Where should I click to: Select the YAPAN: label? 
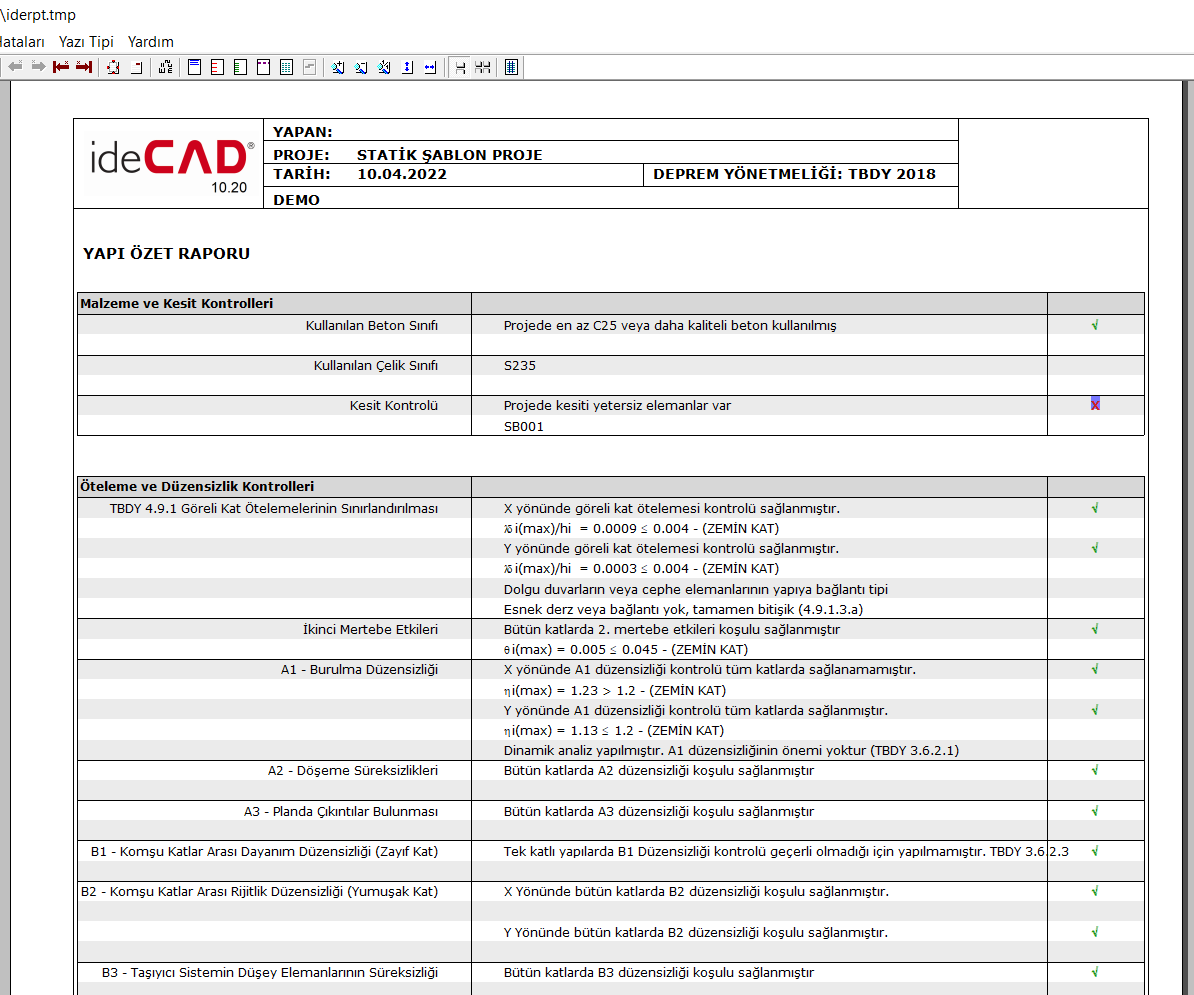click(302, 132)
